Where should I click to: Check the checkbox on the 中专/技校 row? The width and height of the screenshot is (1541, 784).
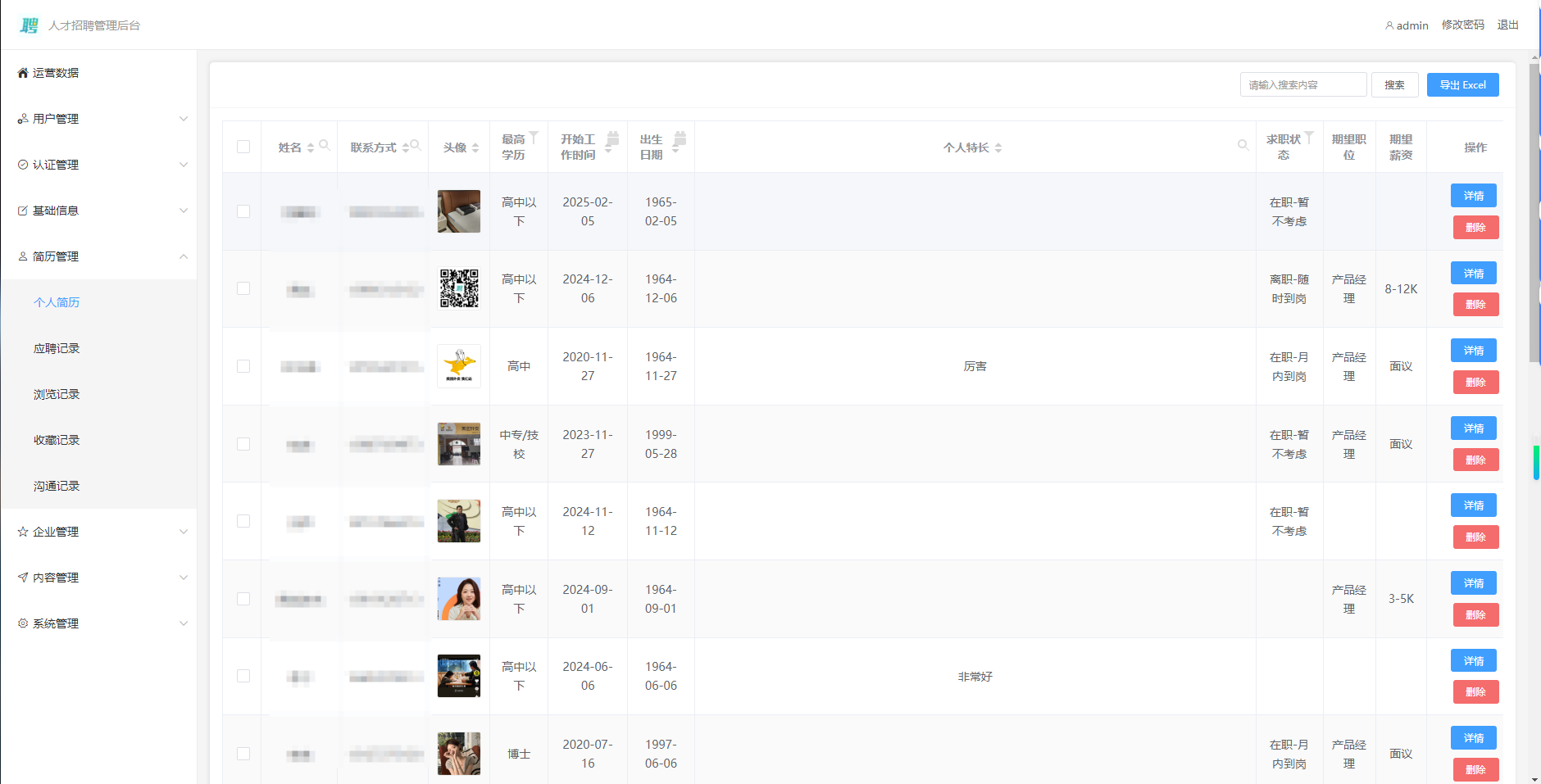[x=243, y=444]
